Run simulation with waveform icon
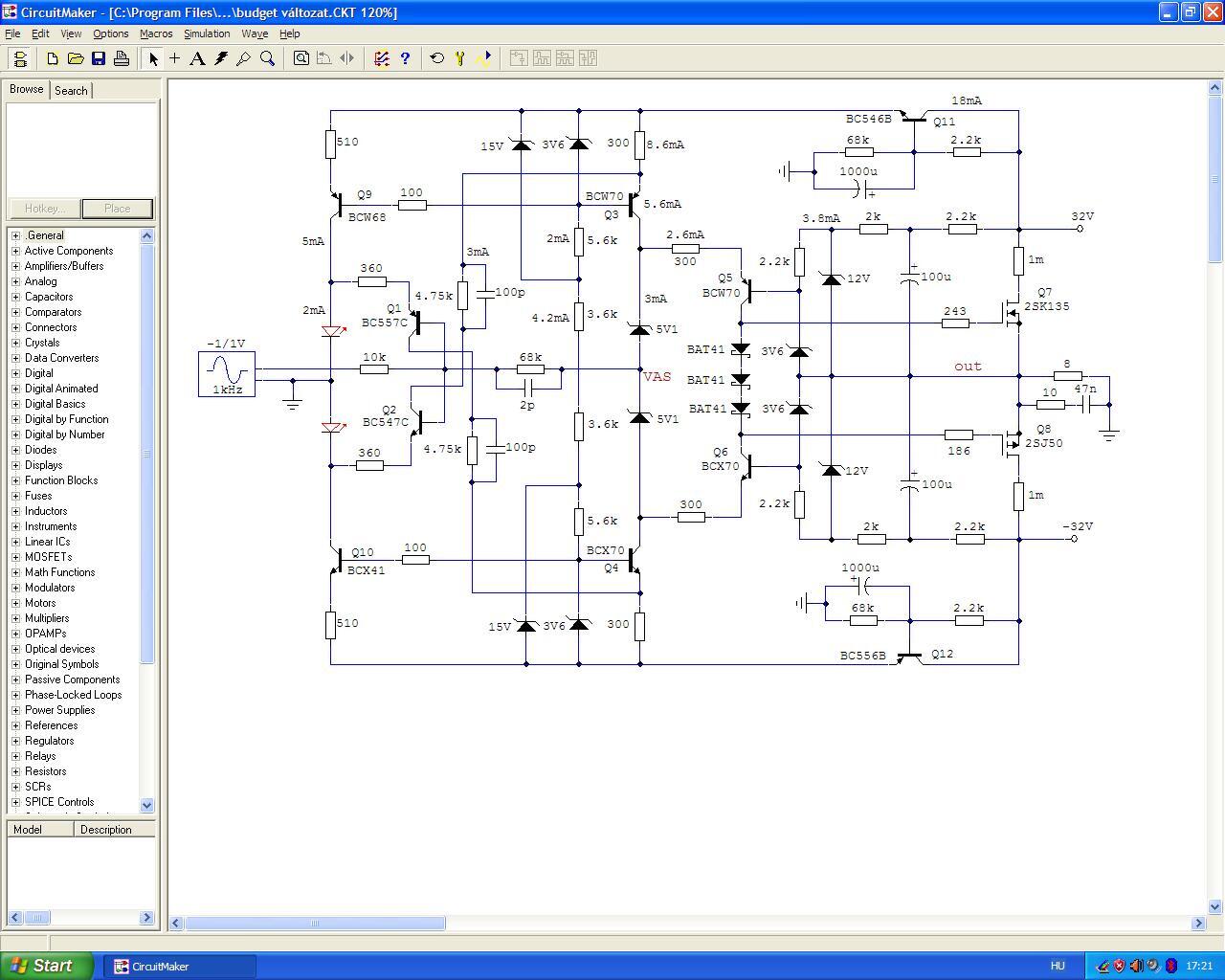 pos(483,58)
